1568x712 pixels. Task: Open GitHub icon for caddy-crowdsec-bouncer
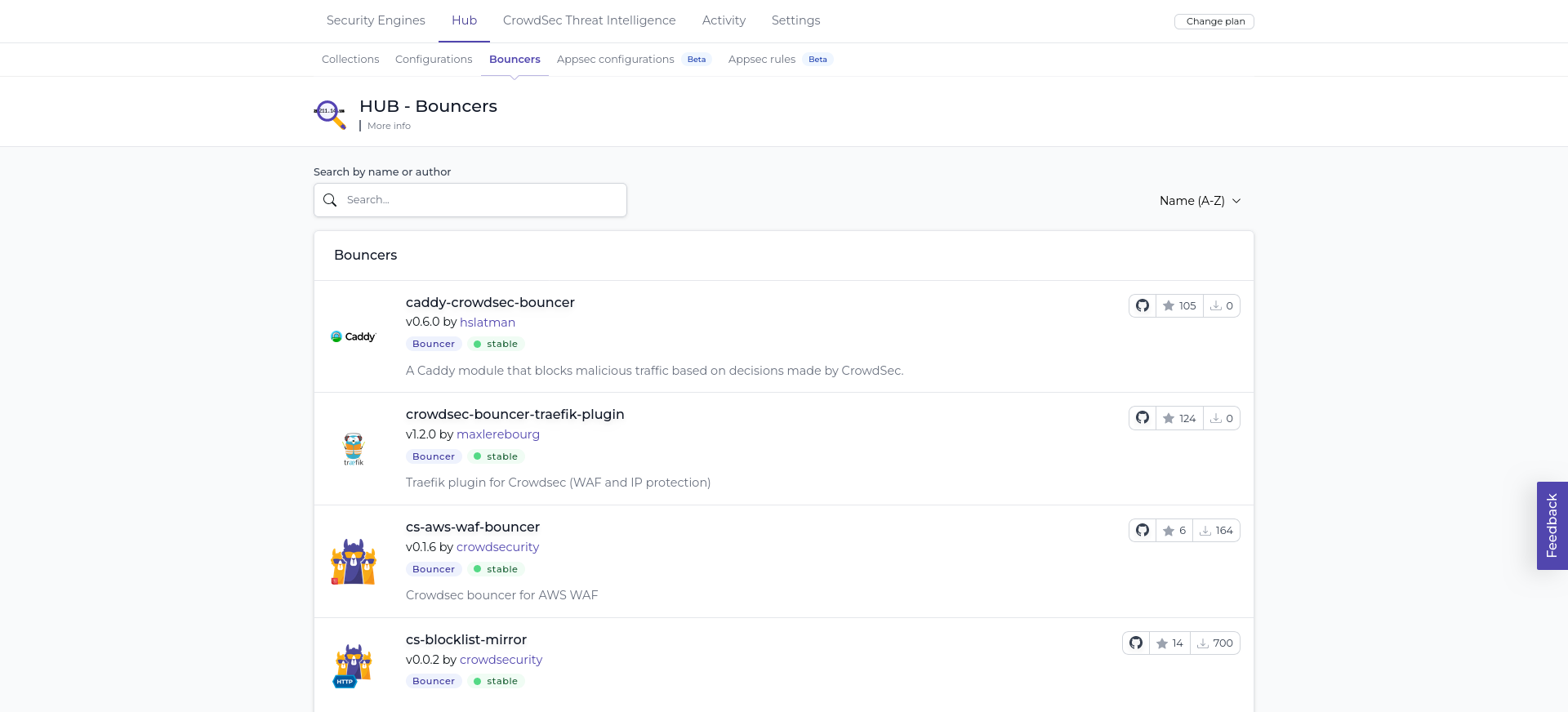pos(1143,305)
